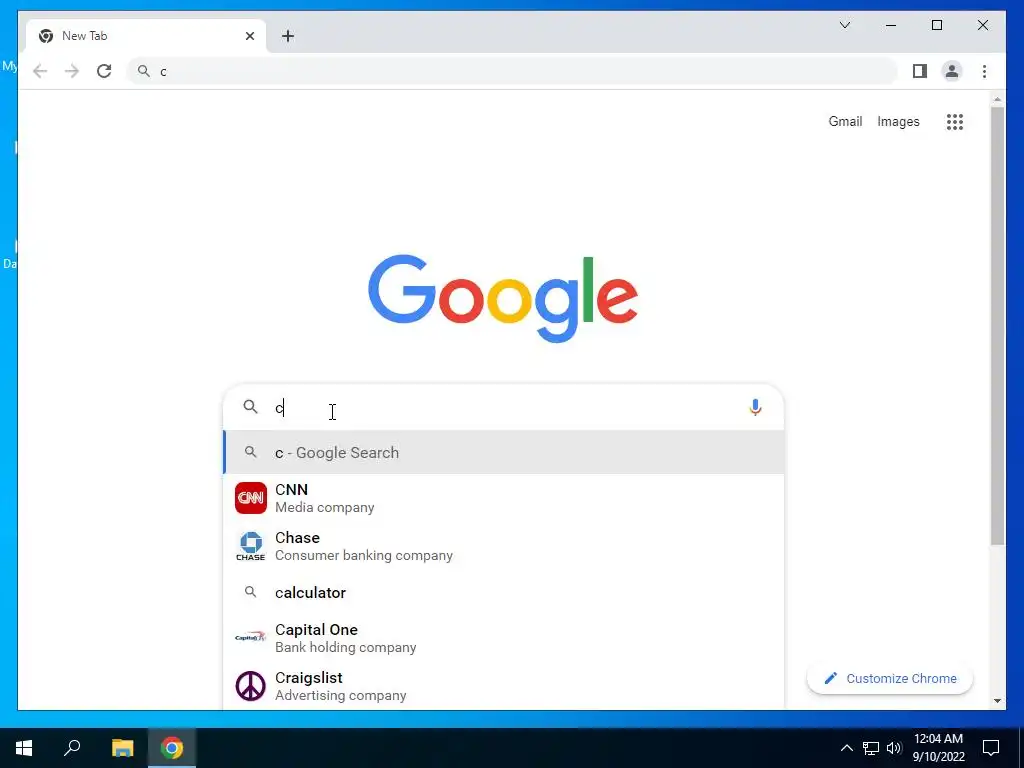Screen dimensions: 1024x768
Task: Open the Images link
Action: 898,121
